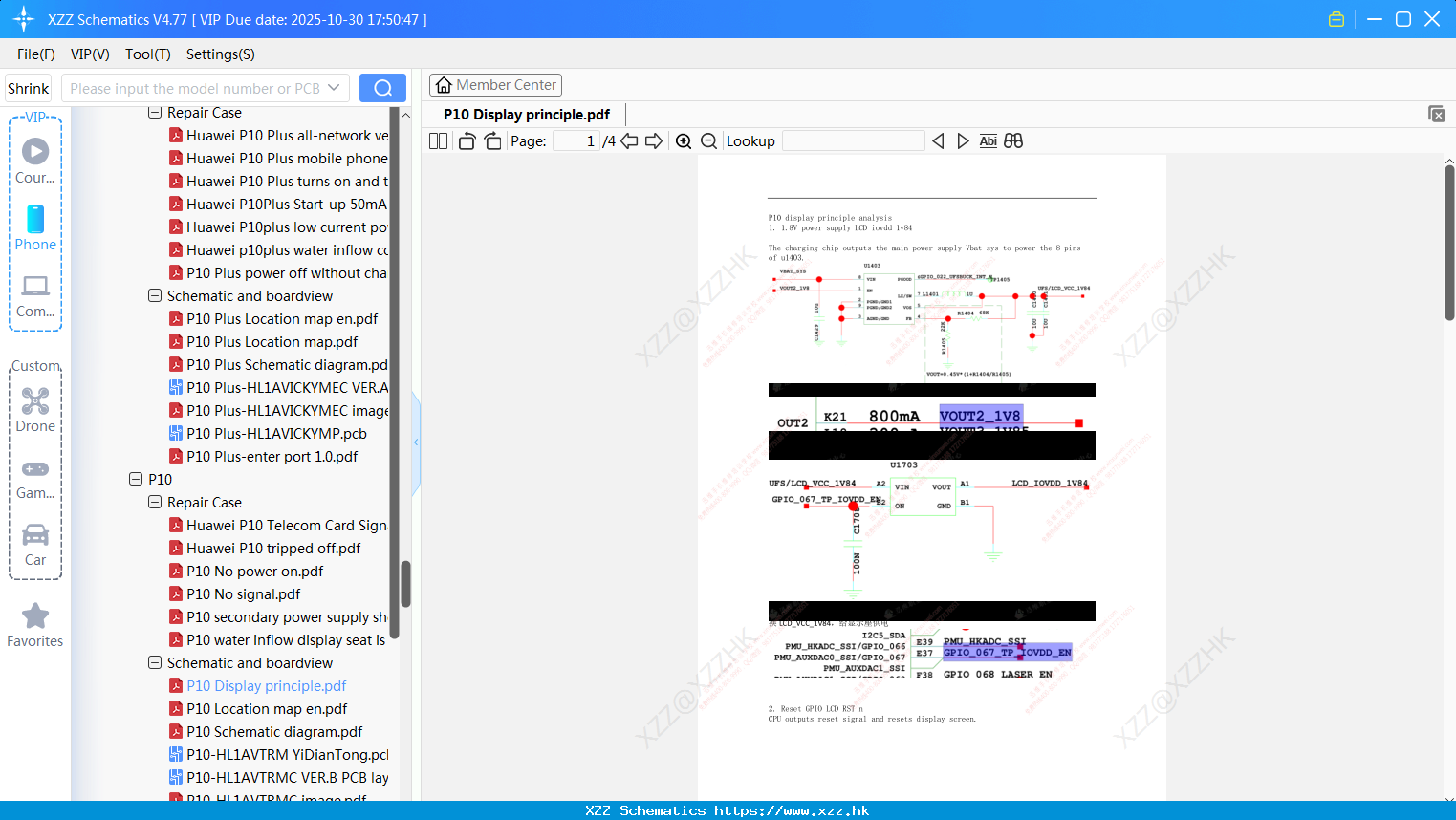Screen dimensions: 1456x820
Task: Toggle the Abi whole-word match icon
Action: pyautogui.click(x=989, y=141)
